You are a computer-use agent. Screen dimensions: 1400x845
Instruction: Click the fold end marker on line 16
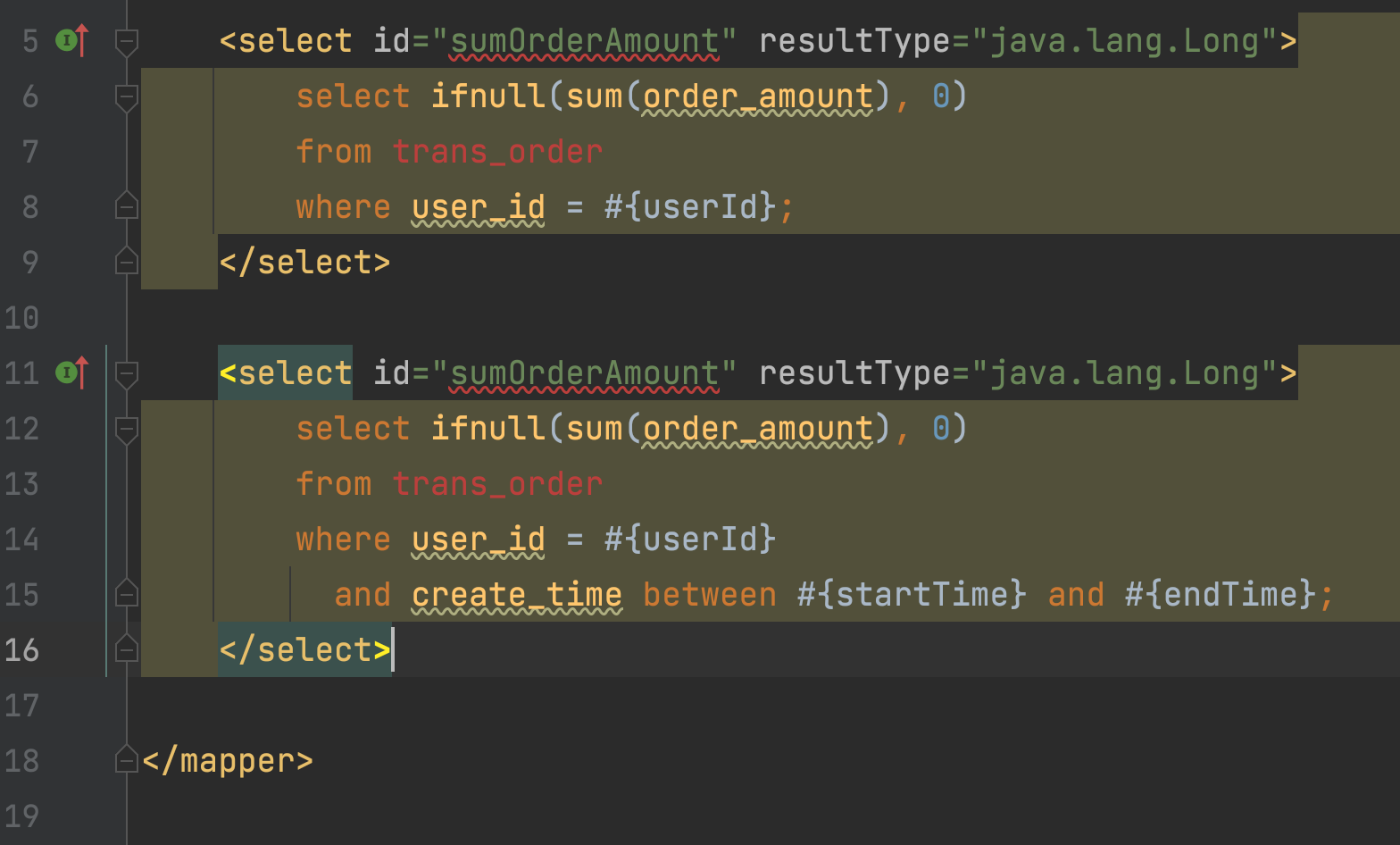coord(127,648)
